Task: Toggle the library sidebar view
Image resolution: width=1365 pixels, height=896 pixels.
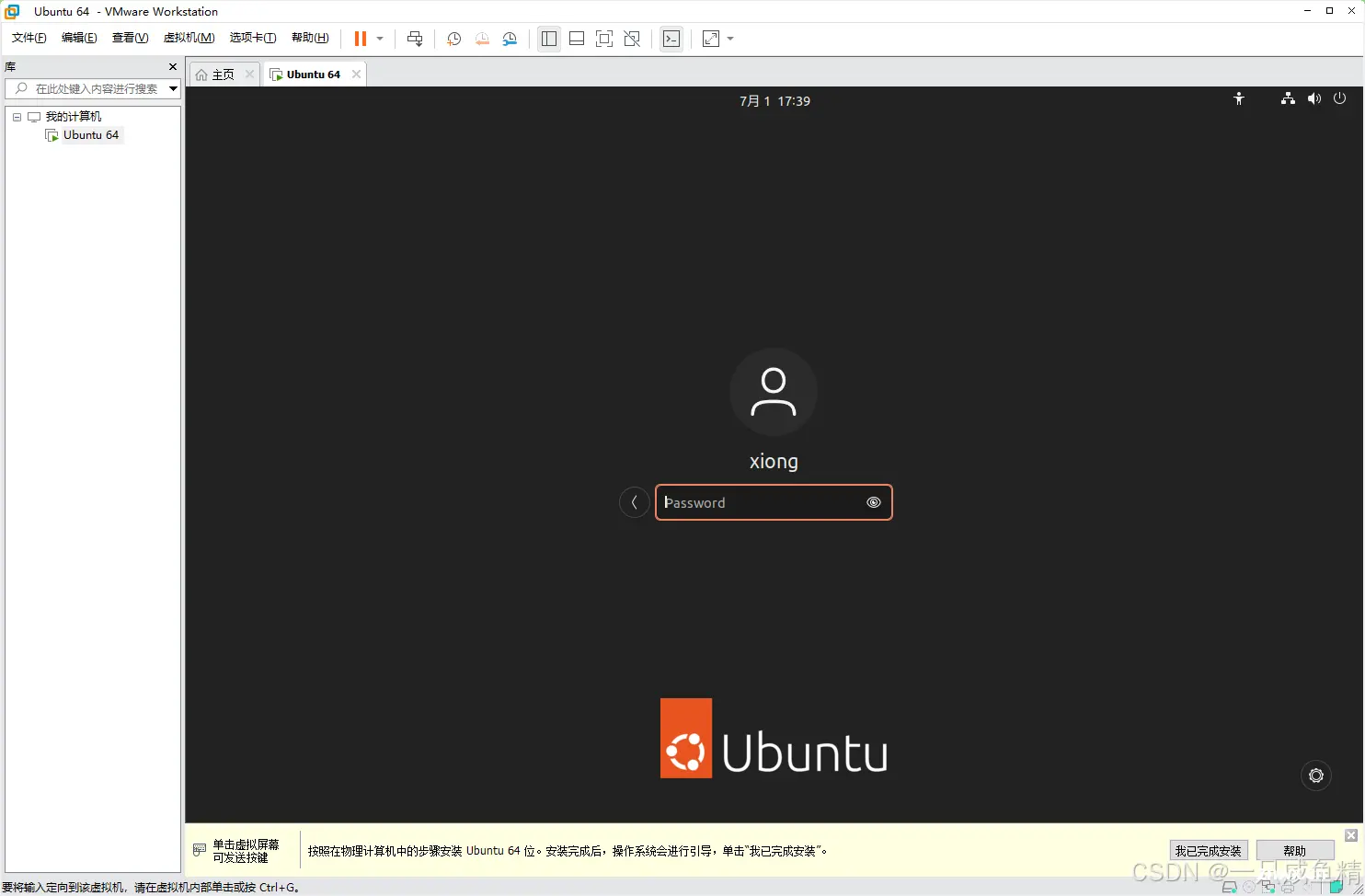Action: coord(549,39)
